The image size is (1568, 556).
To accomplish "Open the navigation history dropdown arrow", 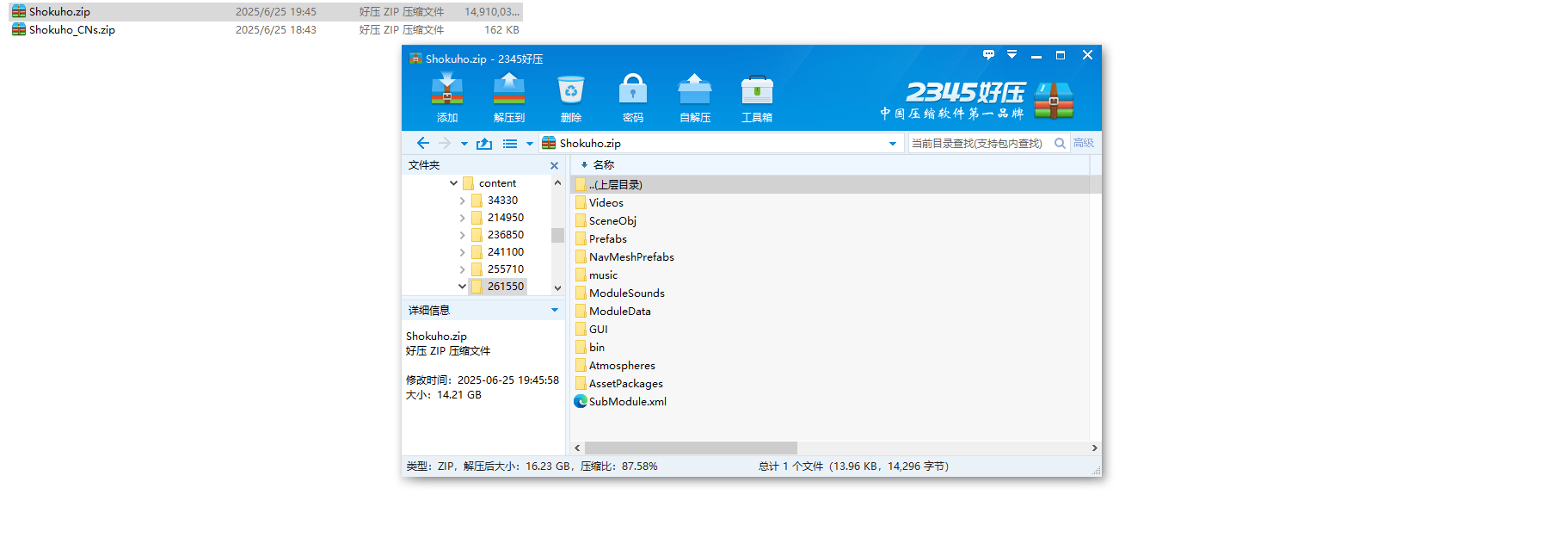I will [x=464, y=144].
